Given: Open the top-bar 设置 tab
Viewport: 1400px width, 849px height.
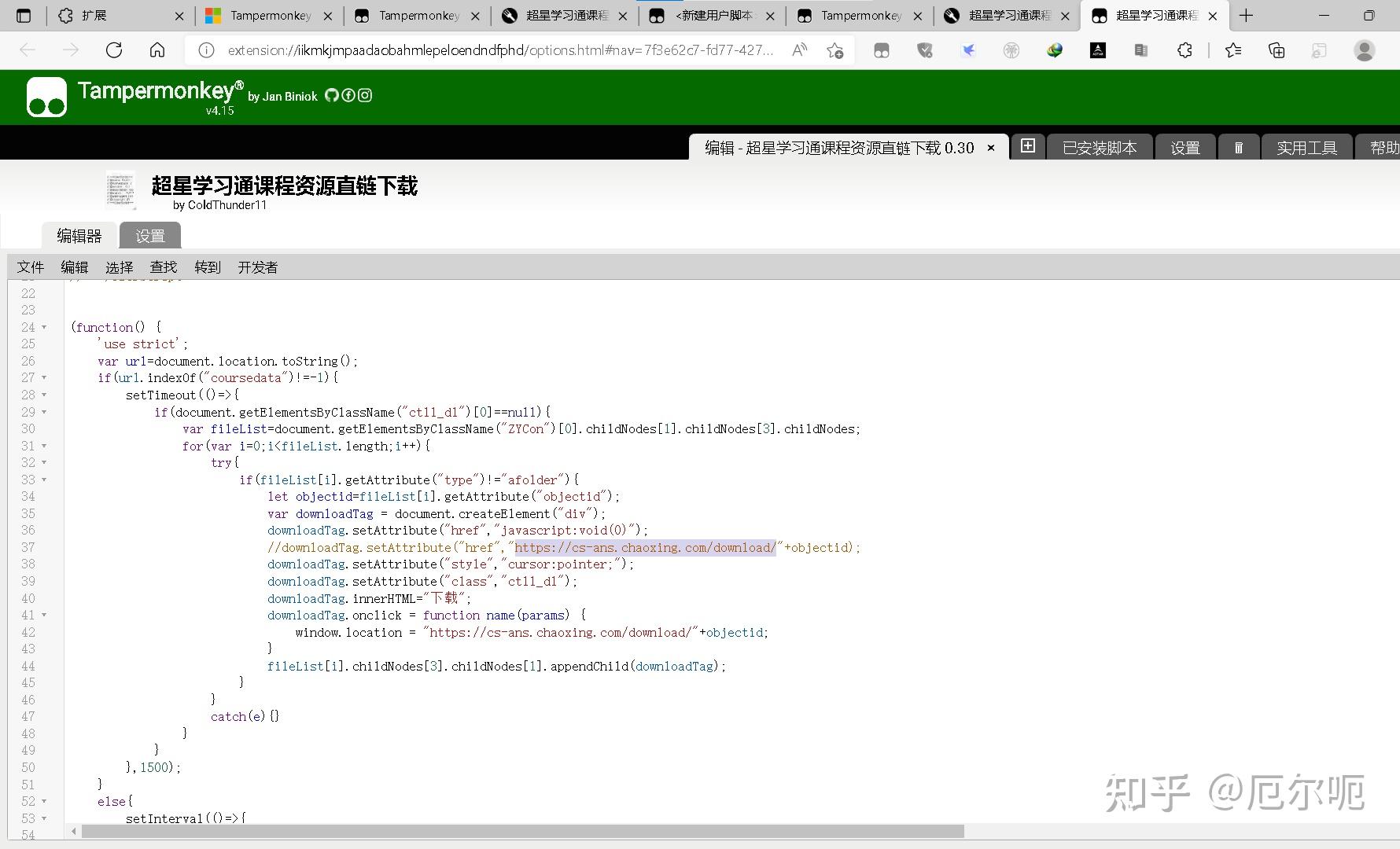Looking at the screenshot, I should tap(1184, 148).
